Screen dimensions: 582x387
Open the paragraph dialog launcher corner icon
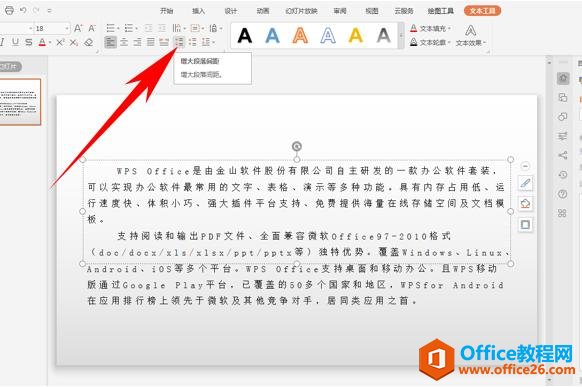pyautogui.click(x=223, y=50)
